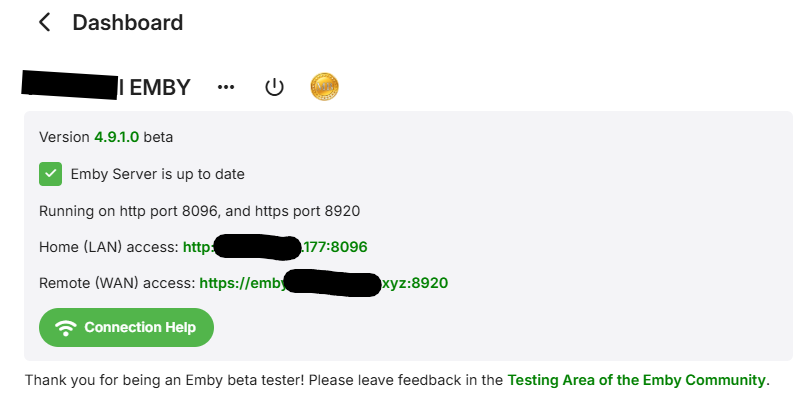Click the power icon to shut down or restart
This screenshot has height=417, width=810.
click(274, 87)
